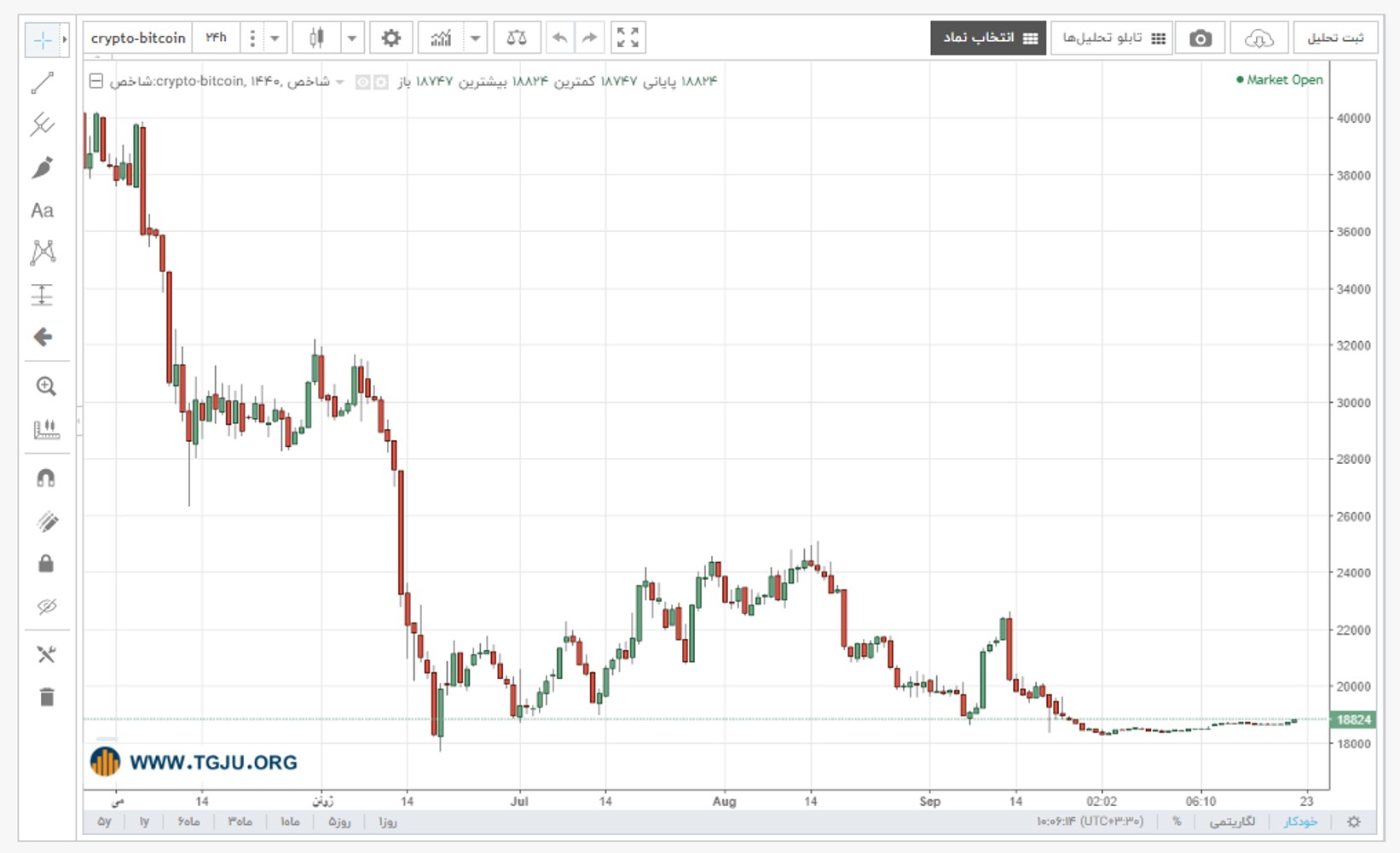Viewport: 1400px width, 853px height.
Task: Click the compare scales icon
Action: tap(517, 38)
